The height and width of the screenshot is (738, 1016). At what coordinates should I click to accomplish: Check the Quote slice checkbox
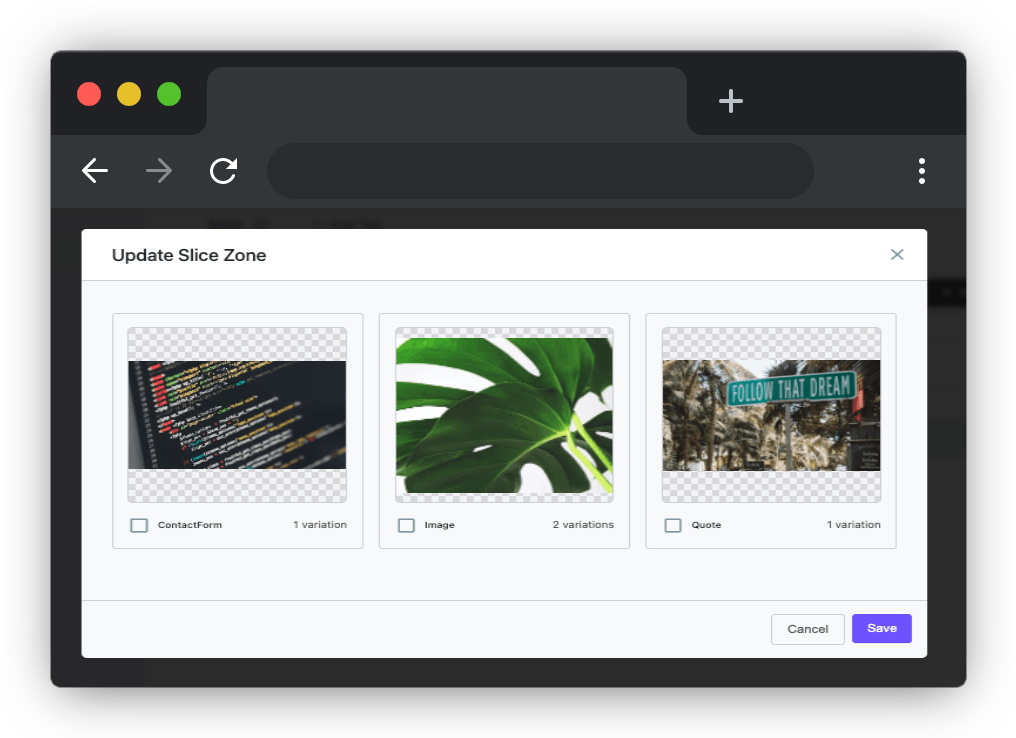coord(673,525)
